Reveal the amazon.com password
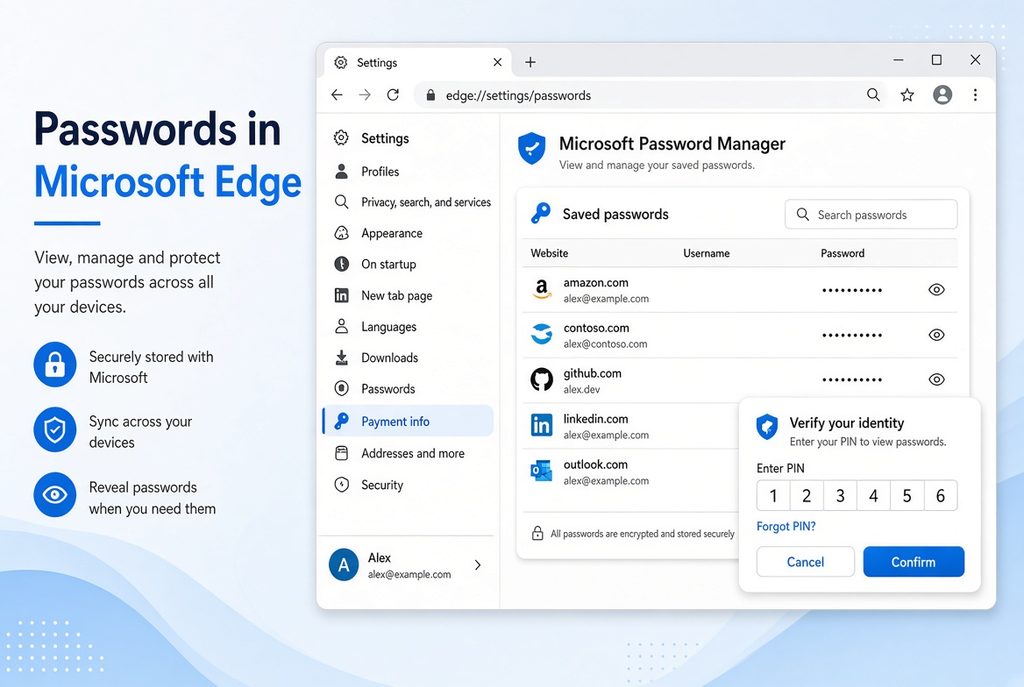This screenshot has height=687, width=1024. pos(936,289)
